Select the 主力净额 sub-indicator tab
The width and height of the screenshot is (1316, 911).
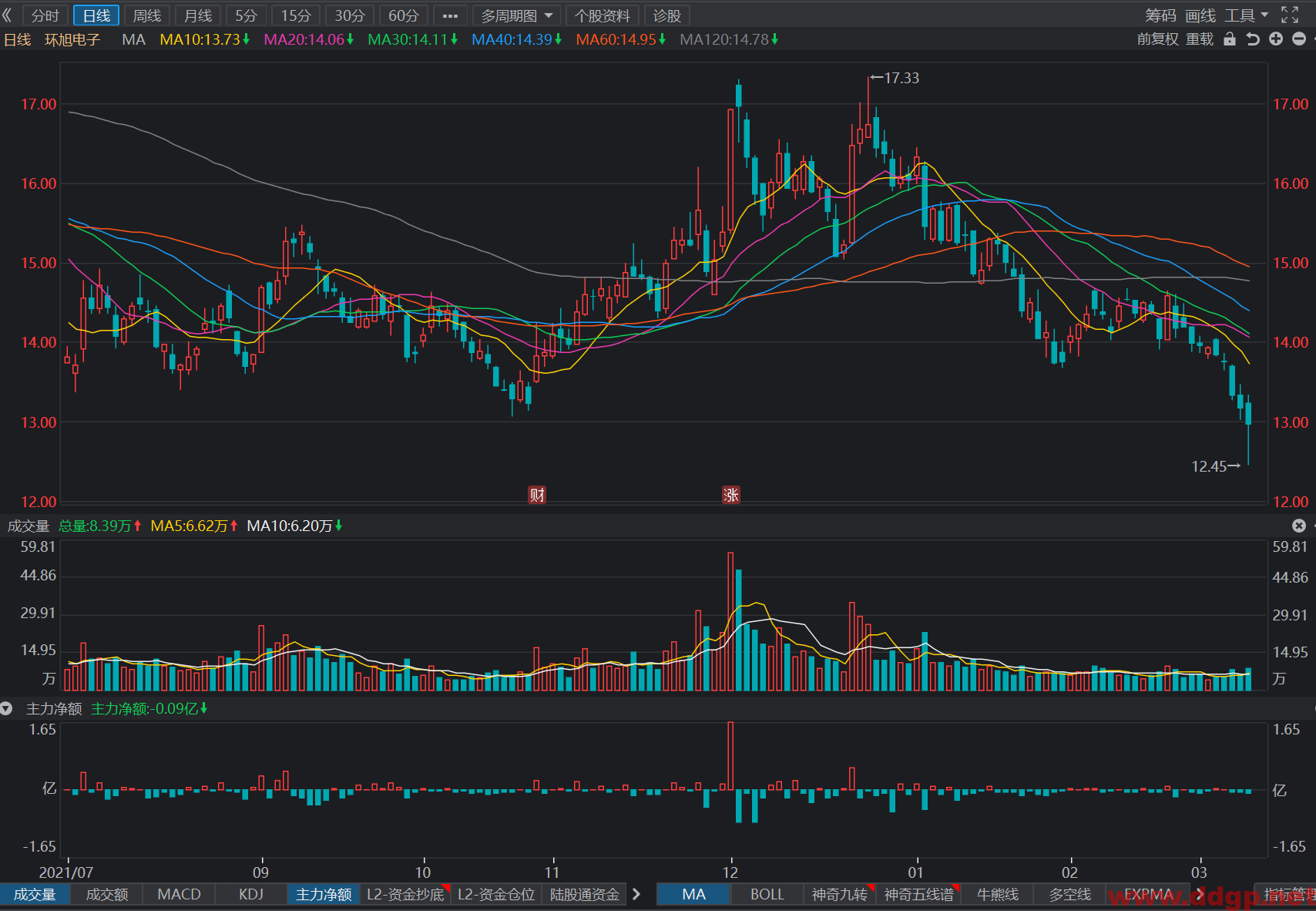[324, 894]
